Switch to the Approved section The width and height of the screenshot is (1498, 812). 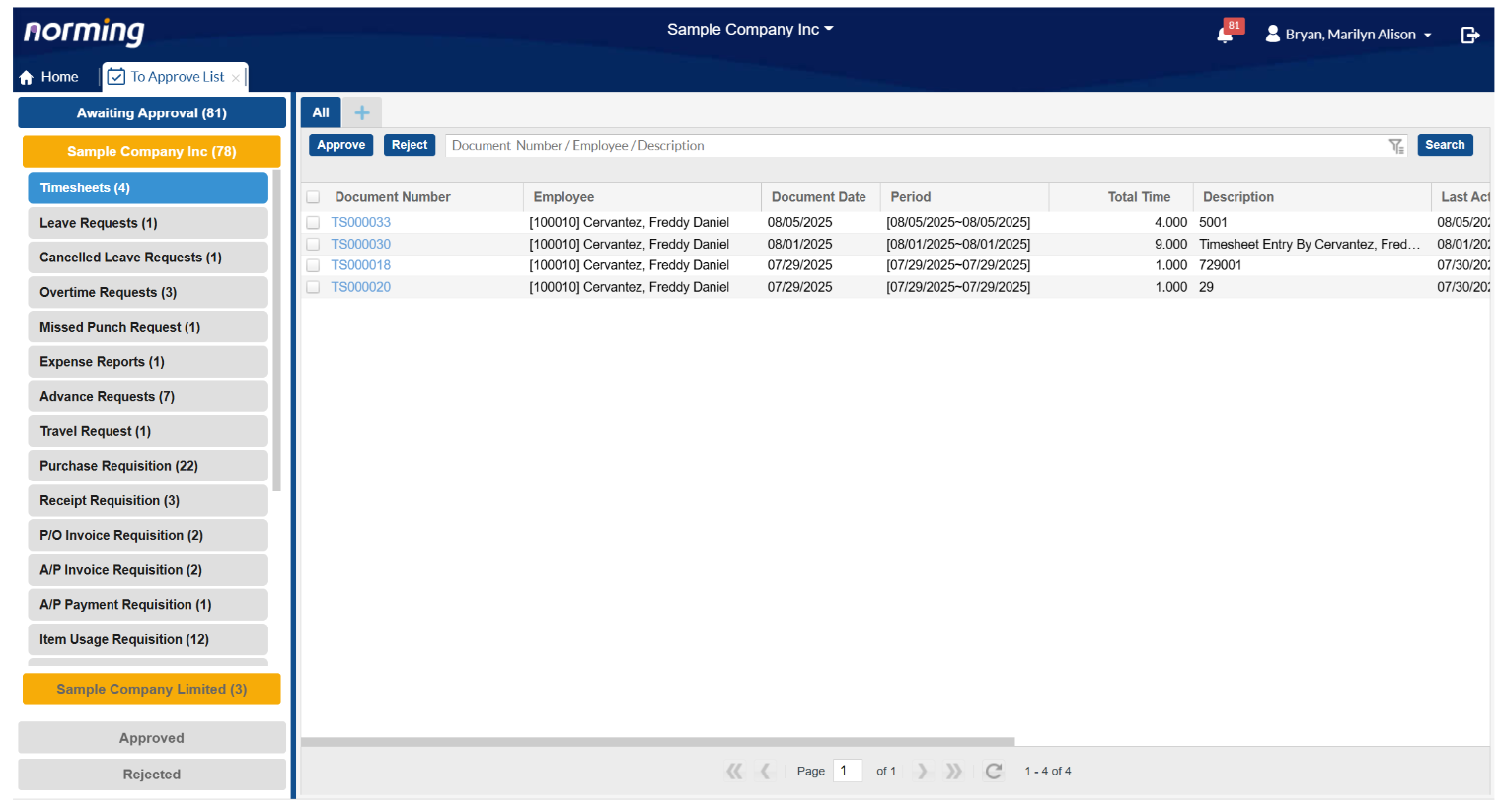[x=151, y=738]
